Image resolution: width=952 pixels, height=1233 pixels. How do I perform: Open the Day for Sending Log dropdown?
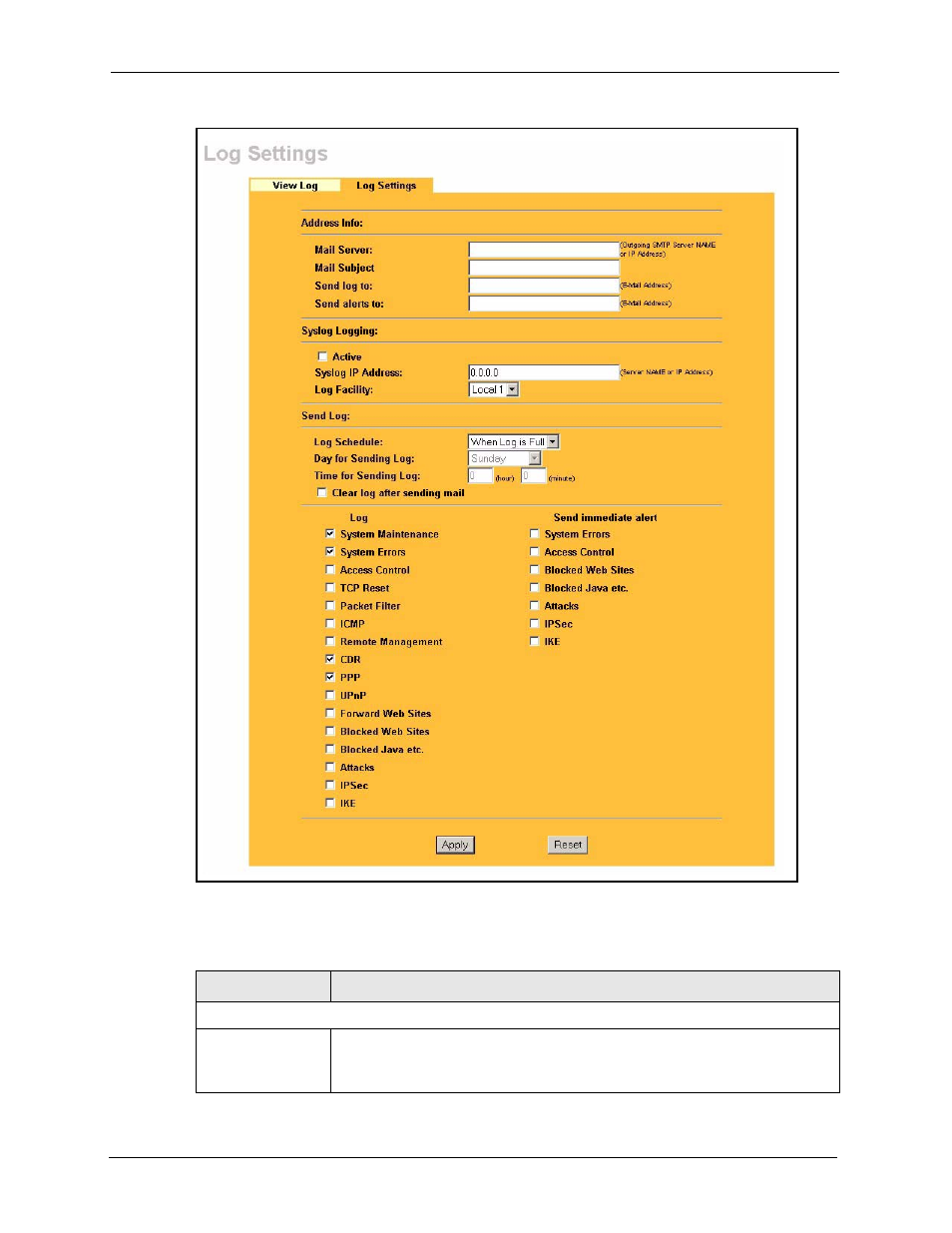pos(505,459)
